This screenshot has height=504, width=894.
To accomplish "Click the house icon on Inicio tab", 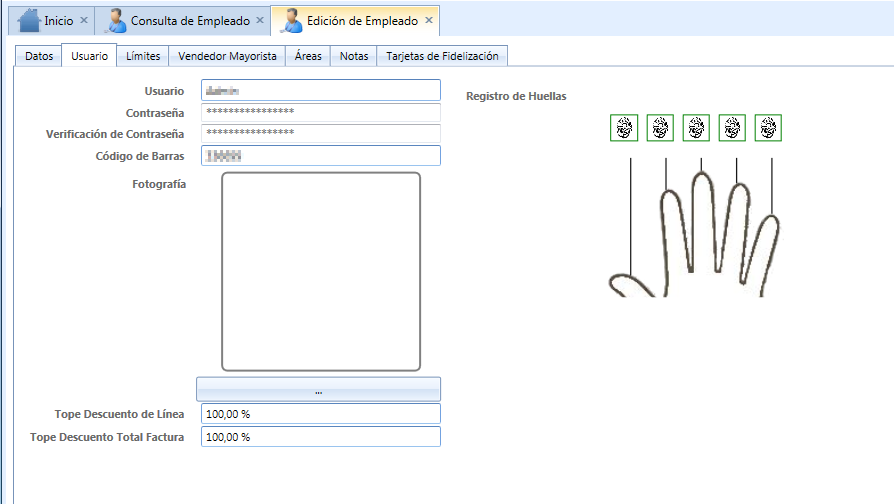I will click(29, 21).
